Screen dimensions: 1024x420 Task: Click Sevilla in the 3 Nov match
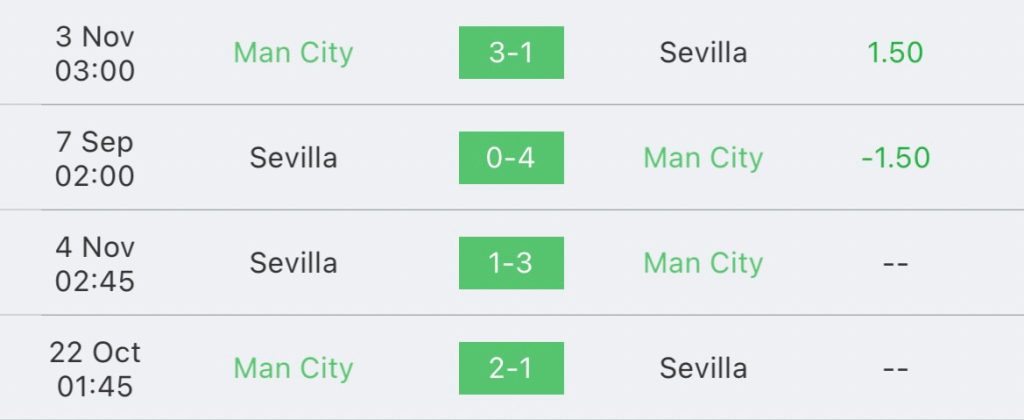pos(703,52)
